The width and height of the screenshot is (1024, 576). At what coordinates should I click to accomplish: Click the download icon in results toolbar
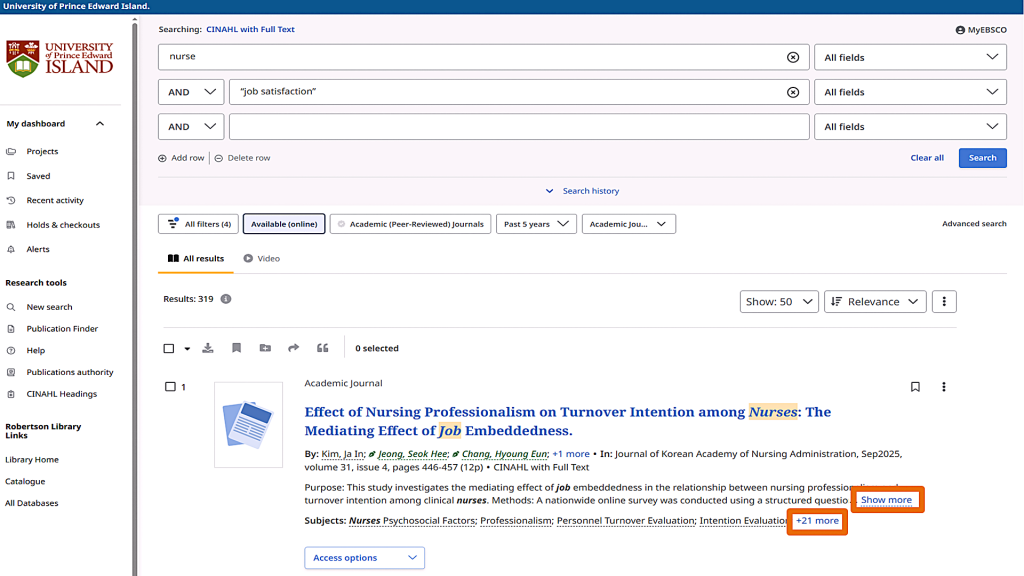(x=208, y=348)
